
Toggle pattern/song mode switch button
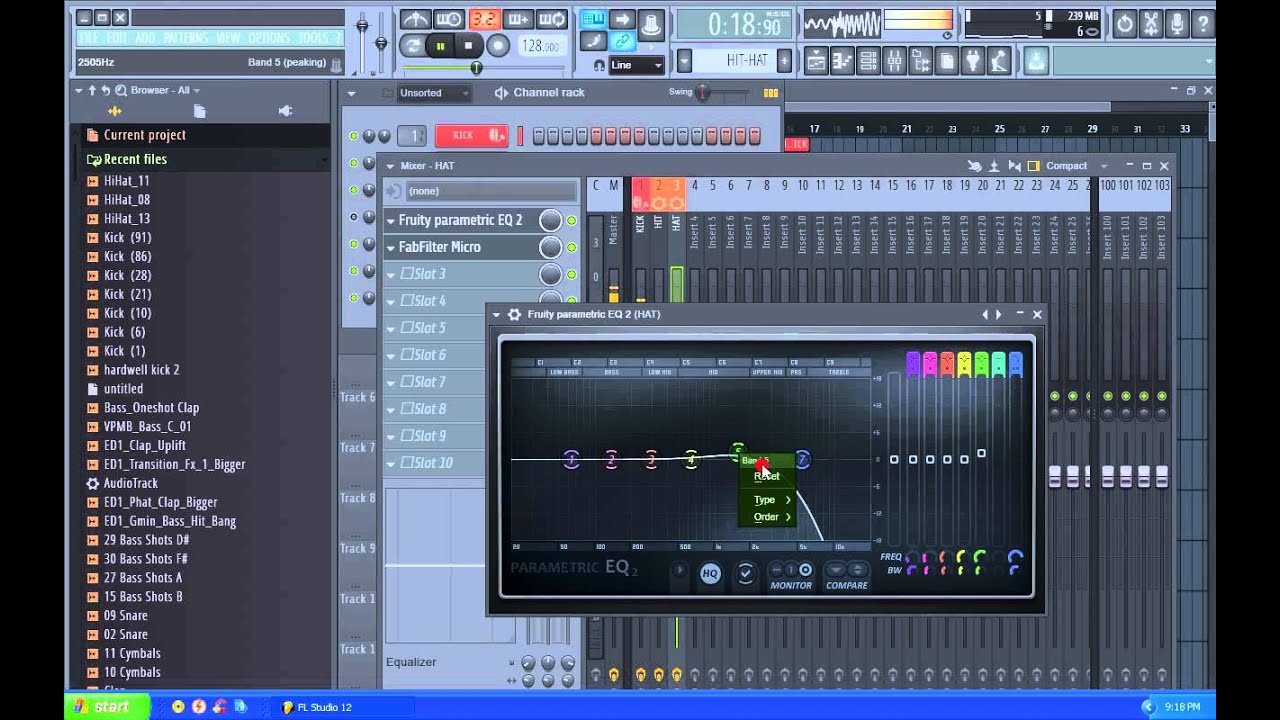coord(412,46)
